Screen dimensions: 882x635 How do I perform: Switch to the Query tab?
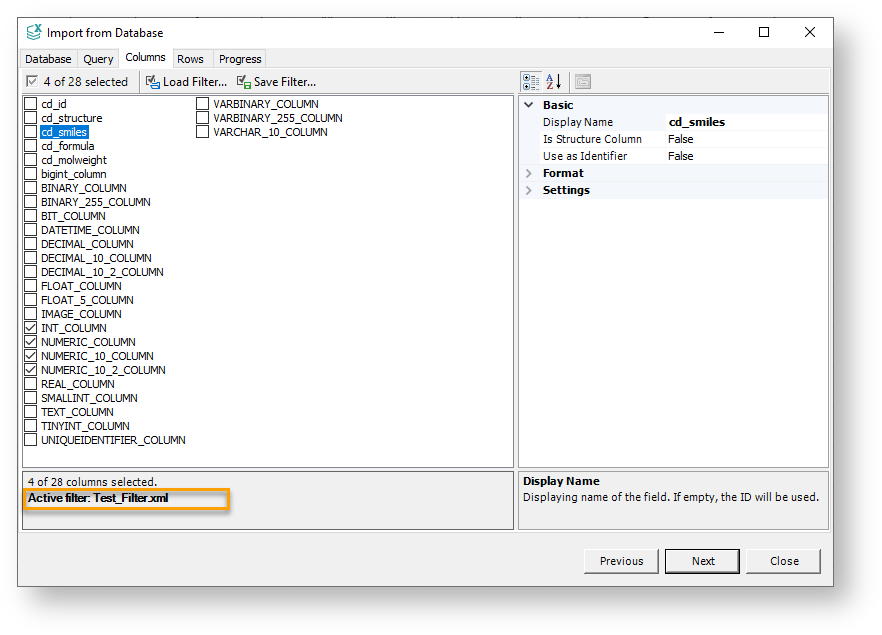click(98, 58)
